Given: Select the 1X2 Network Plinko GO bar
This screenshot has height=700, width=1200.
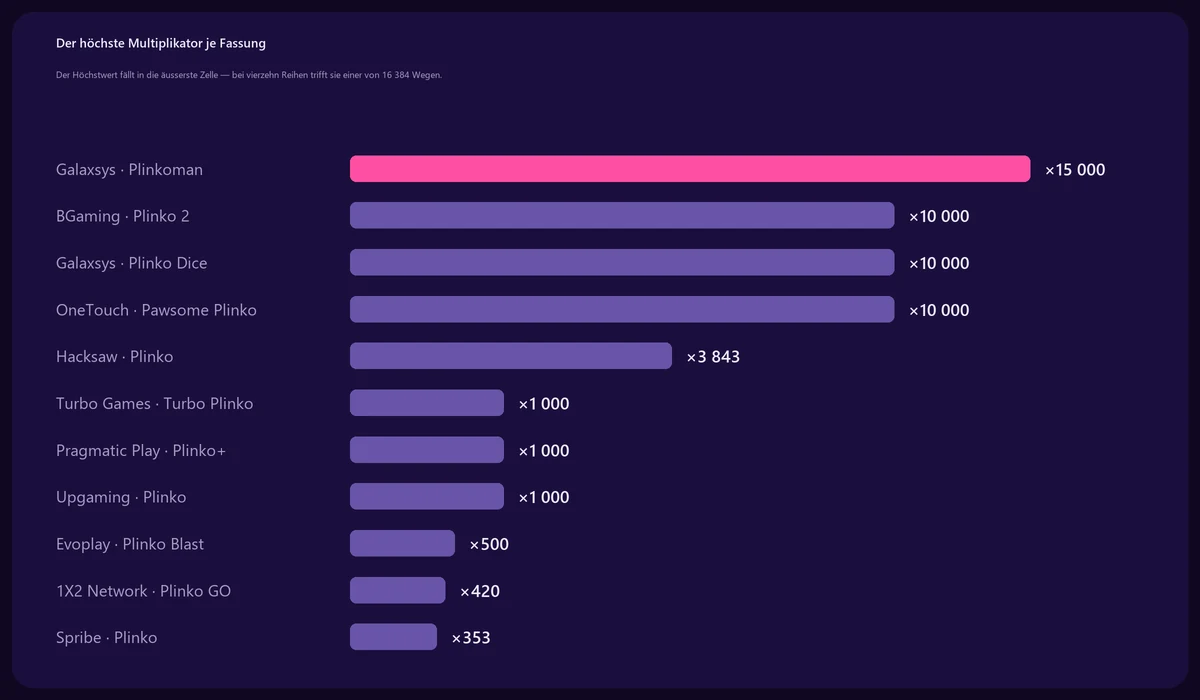Looking at the screenshot, I should [x=397, y=591].
